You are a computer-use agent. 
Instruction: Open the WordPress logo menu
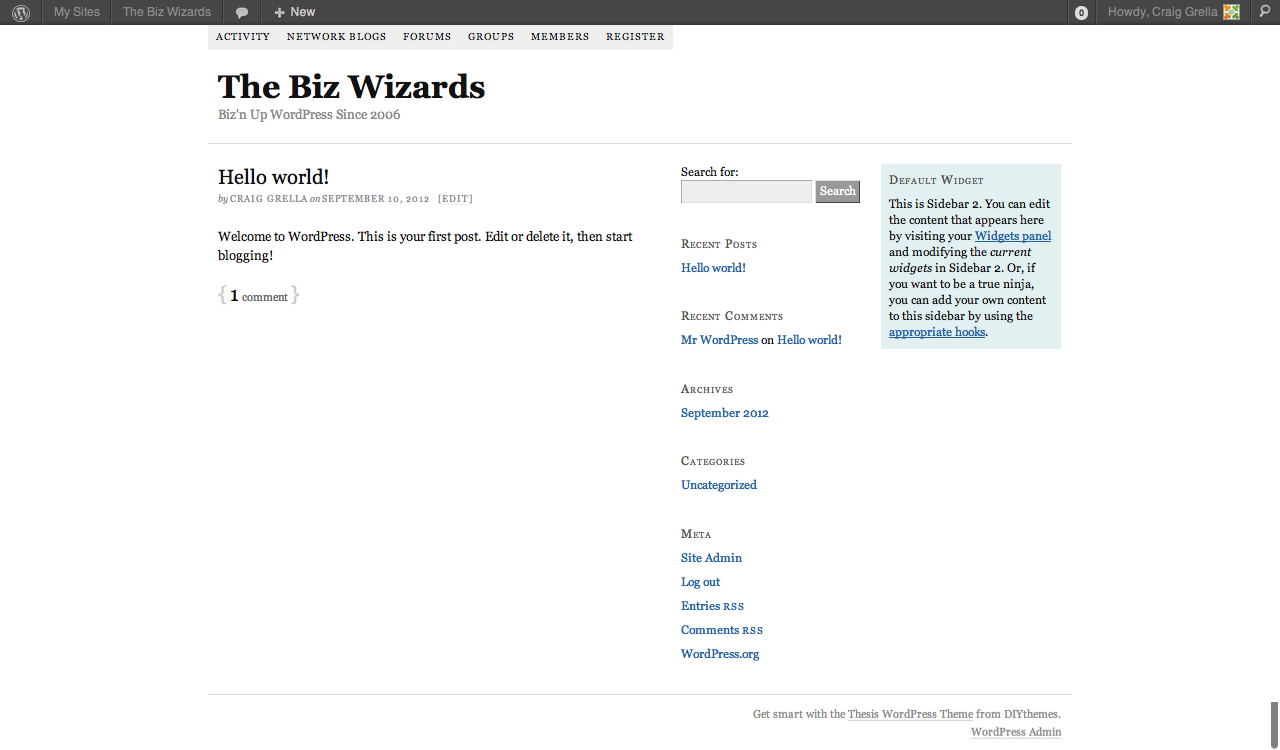click(21, 12)
